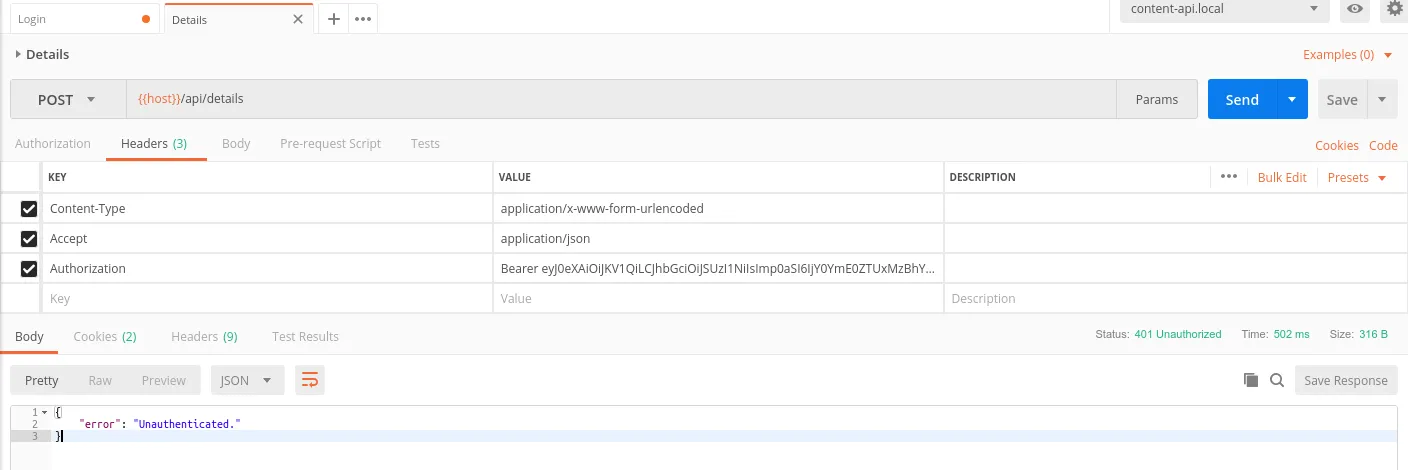Open the POST method dropdown
Image resolution: width=1408 pixels, height=470 pixels.
68,100
